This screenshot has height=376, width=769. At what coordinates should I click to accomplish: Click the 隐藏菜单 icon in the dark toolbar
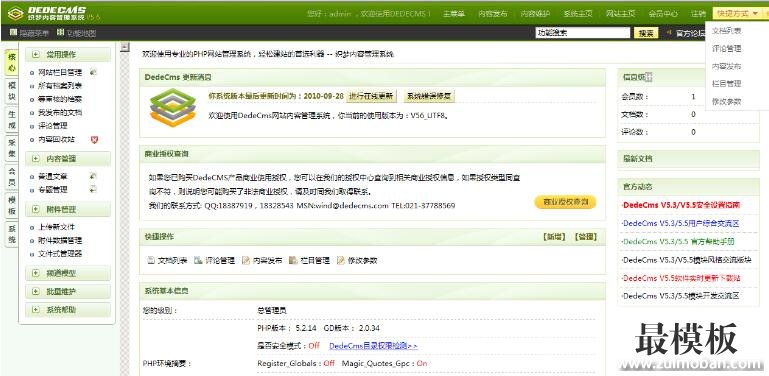[14, 33]
